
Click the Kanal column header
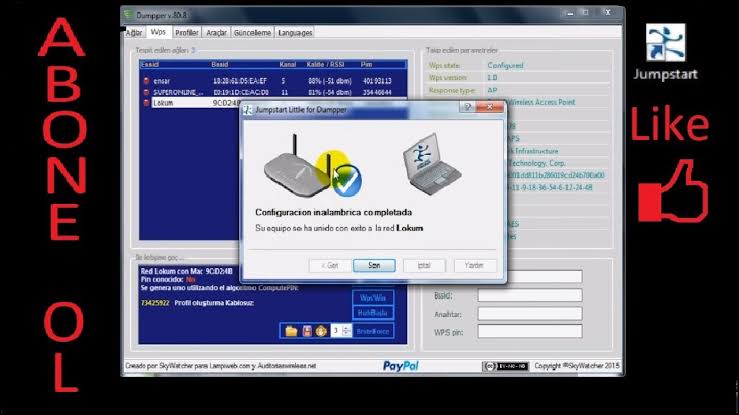click(287, 65)
